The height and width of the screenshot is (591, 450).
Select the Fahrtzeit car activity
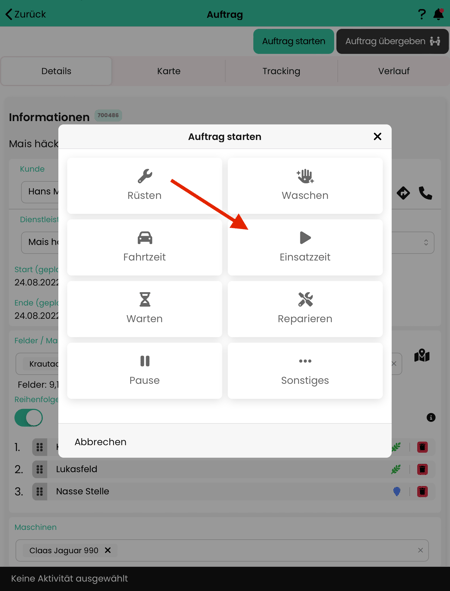144,247
